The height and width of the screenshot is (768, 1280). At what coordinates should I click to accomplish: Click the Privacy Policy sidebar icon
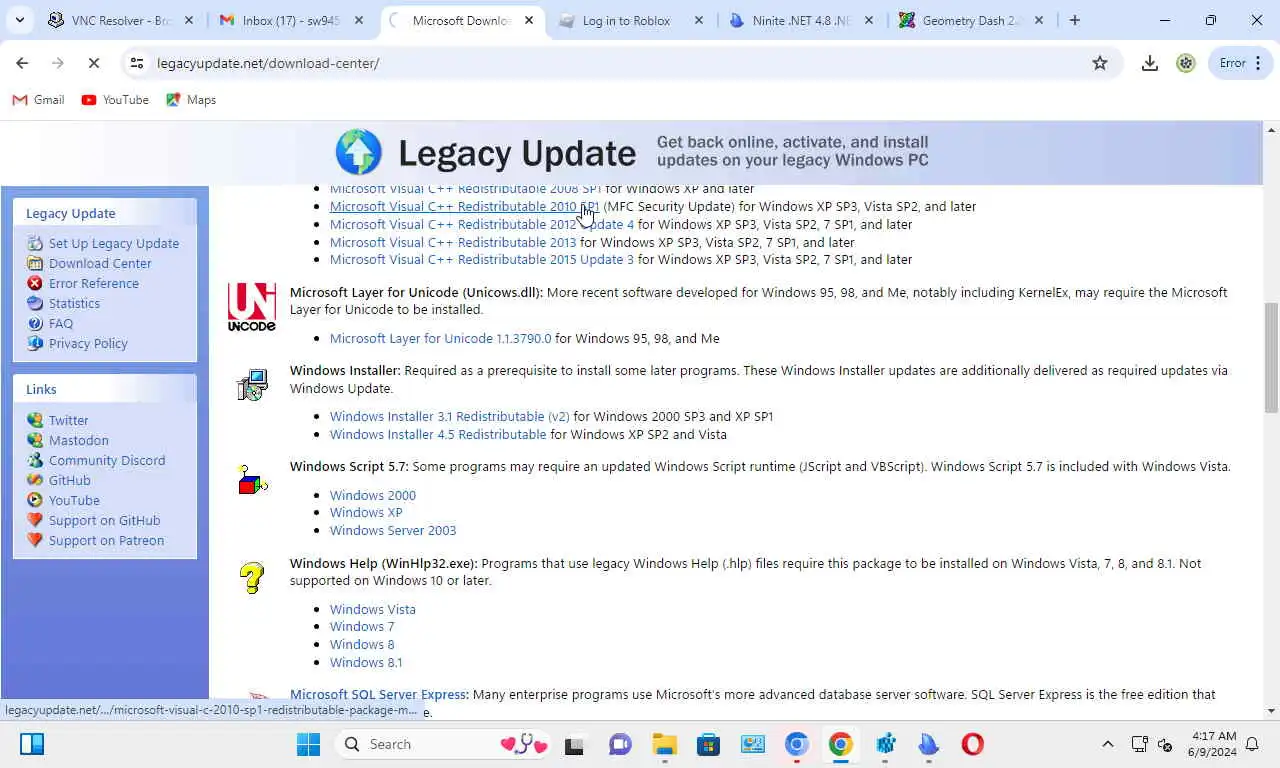tap(35, 343)
